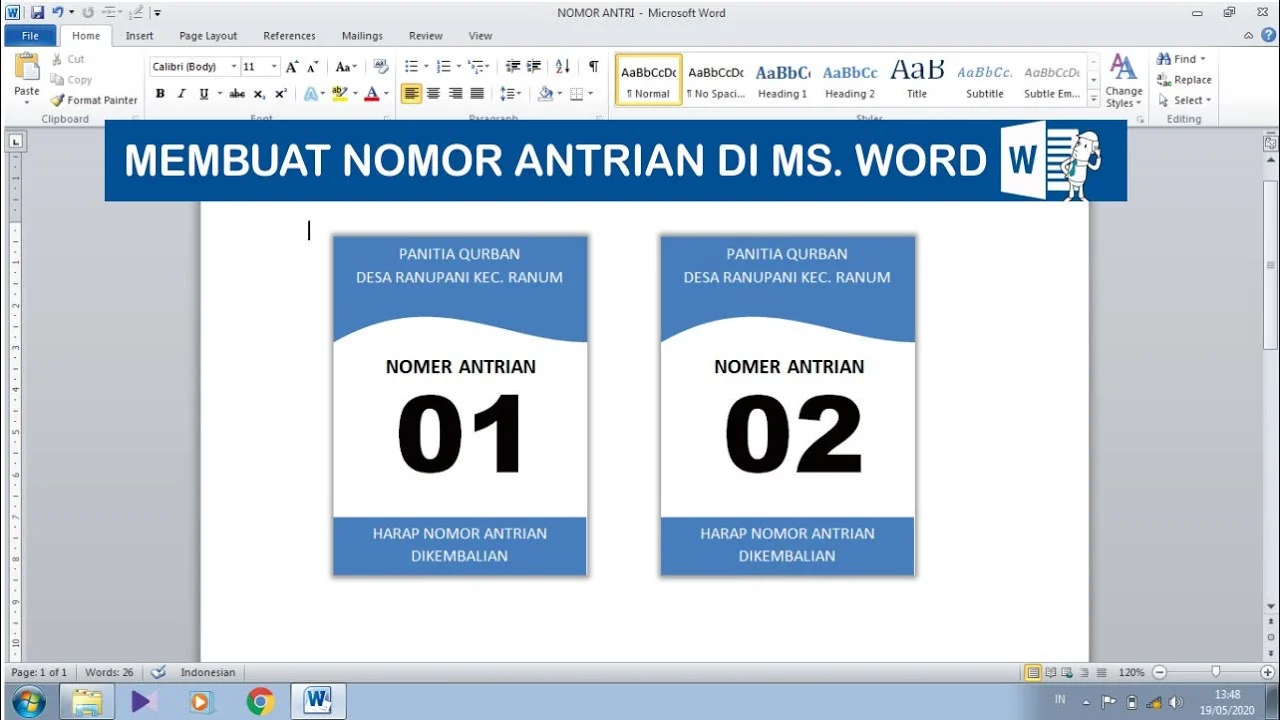This screenshot has height=720, width=1280.
Task: Undo the last action
Action: tap(58, 13)
